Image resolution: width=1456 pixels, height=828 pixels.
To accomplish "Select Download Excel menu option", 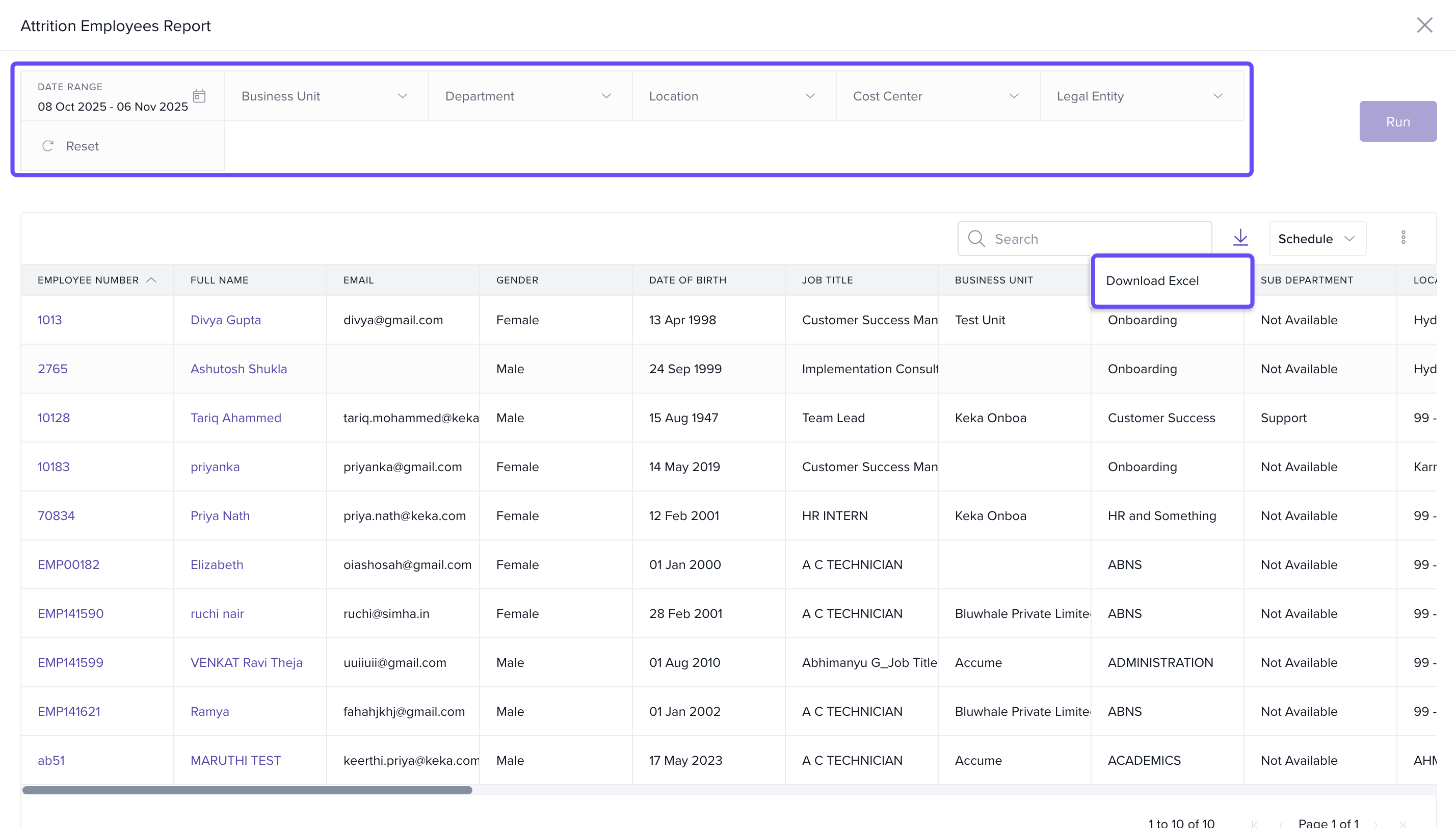I will [1153, 280].
